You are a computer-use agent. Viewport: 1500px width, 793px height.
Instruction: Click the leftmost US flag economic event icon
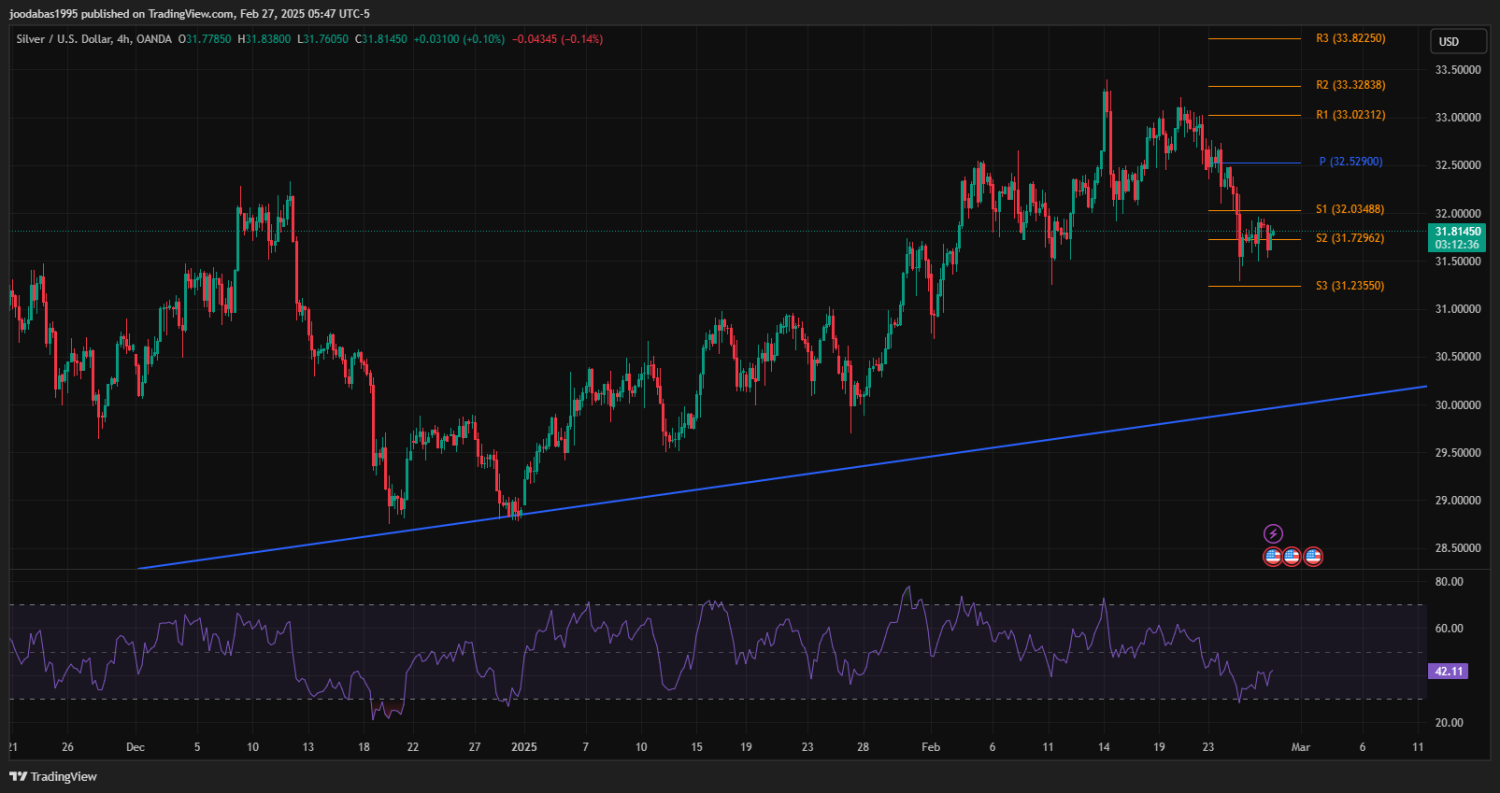pyautogui.click(x=1273, y=556)
